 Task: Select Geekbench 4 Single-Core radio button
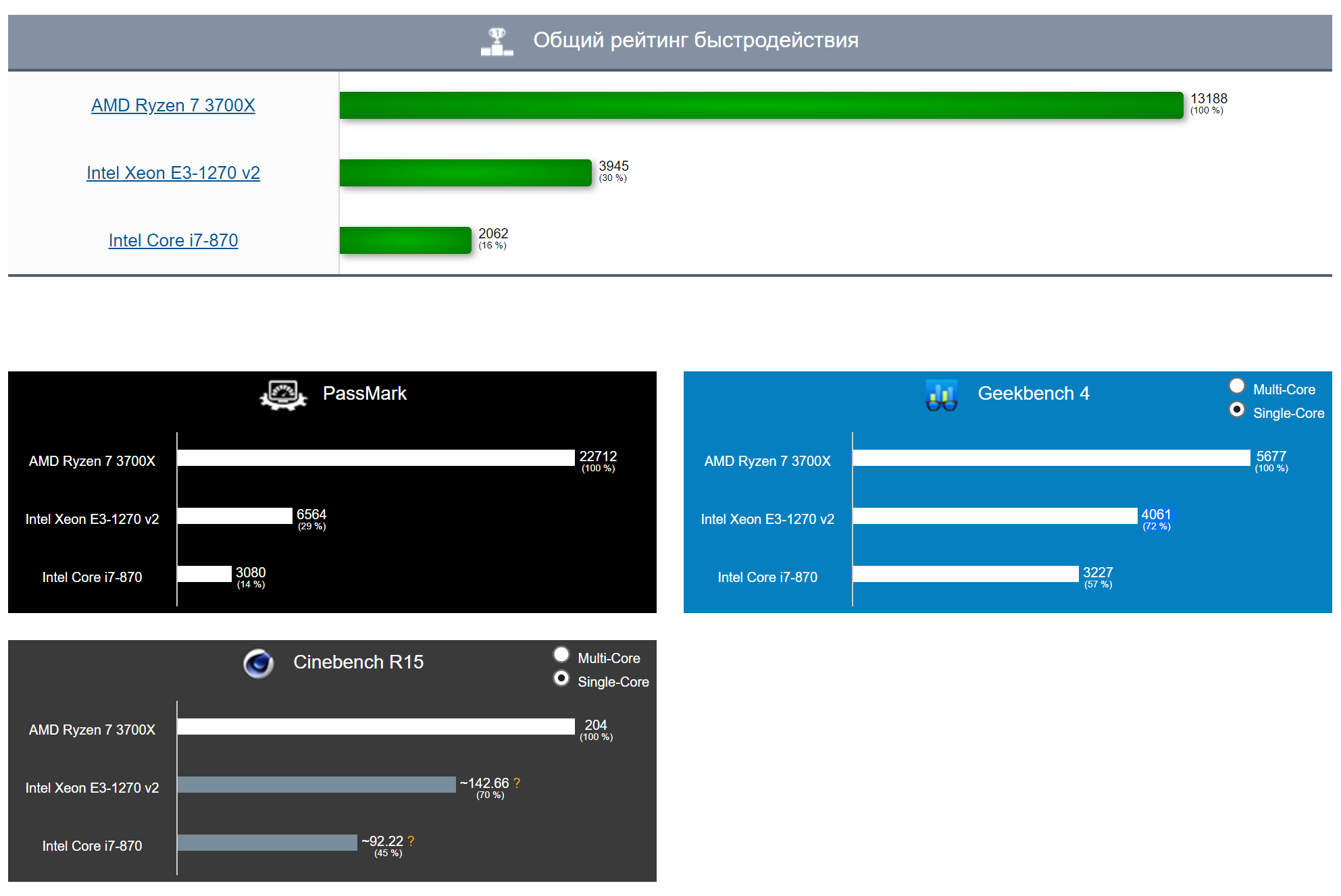[x=1236, y=410]
